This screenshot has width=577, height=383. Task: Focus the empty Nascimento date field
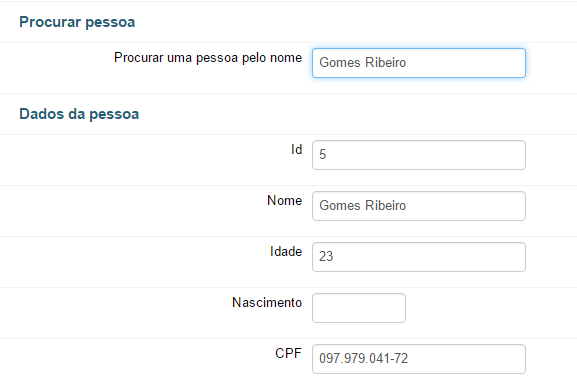[x=359, y=308]
